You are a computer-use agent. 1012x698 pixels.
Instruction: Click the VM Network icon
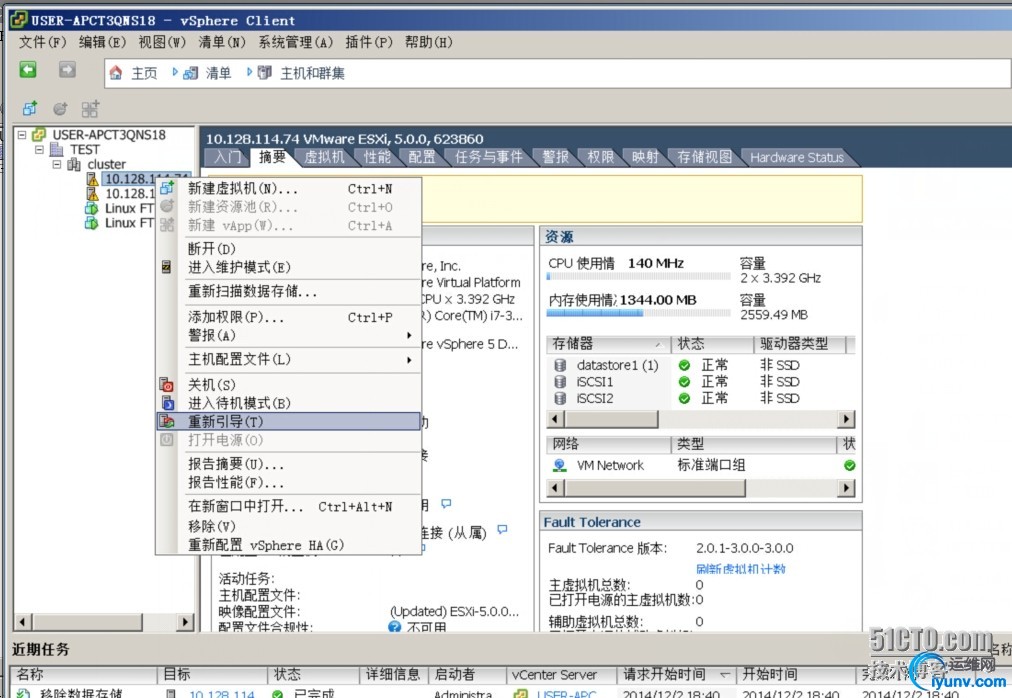click(560, 466)
